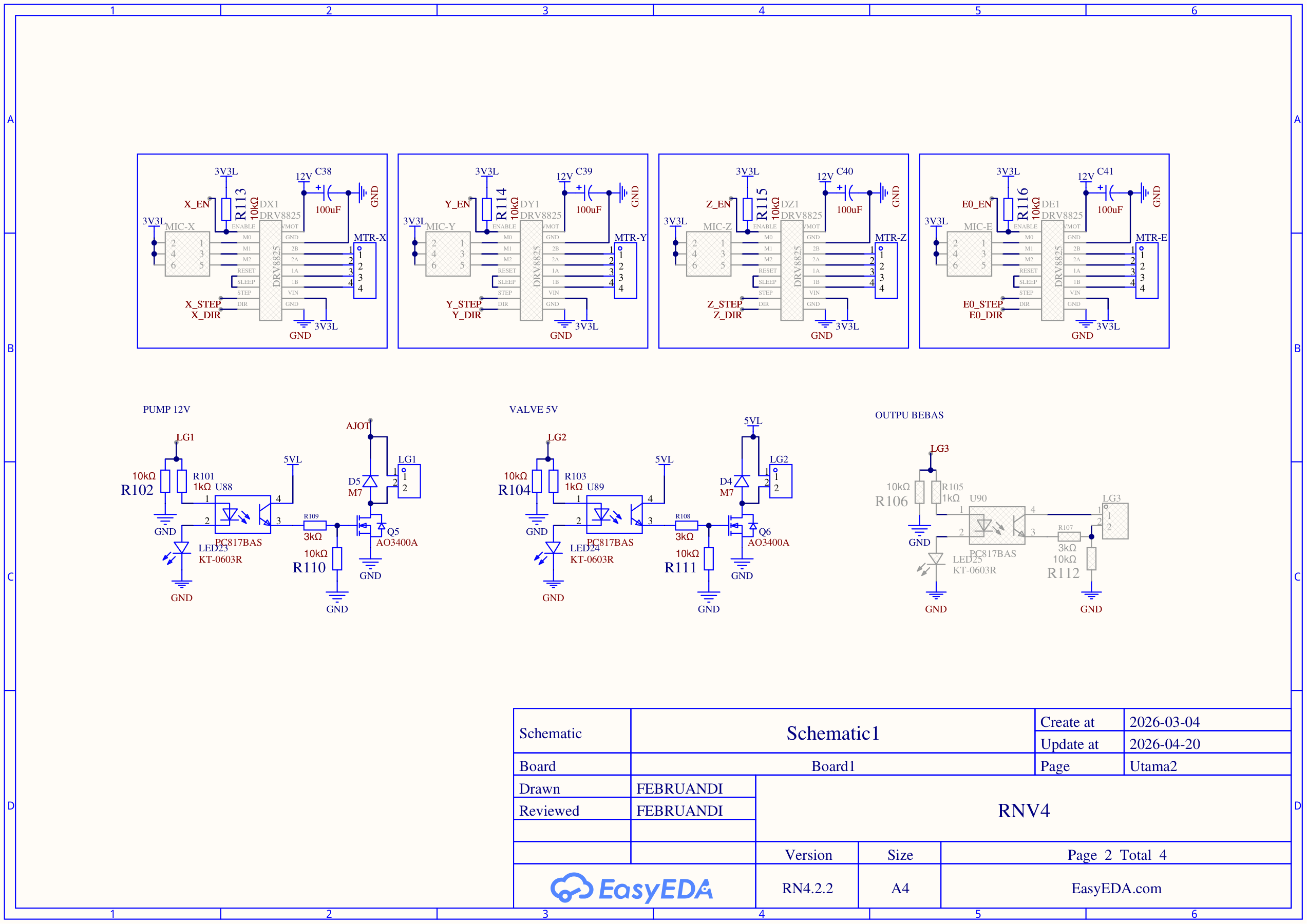Screen dimensions: 1307x924
Task: Select the D5 M7 diode symbol
Action: coord(370,482)
